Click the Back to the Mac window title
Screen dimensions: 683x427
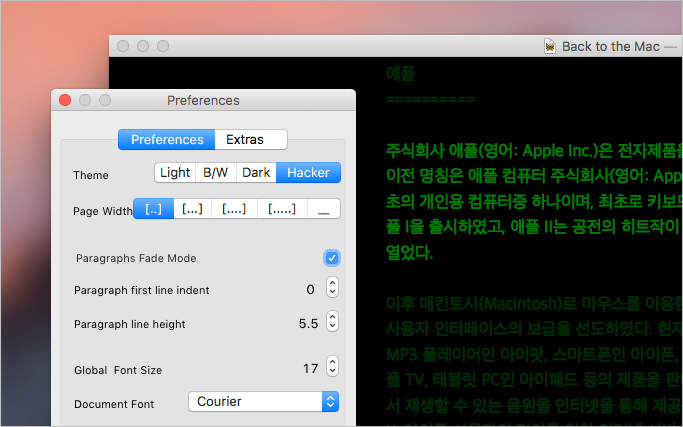pyautogui.click(x=611, y=46)
